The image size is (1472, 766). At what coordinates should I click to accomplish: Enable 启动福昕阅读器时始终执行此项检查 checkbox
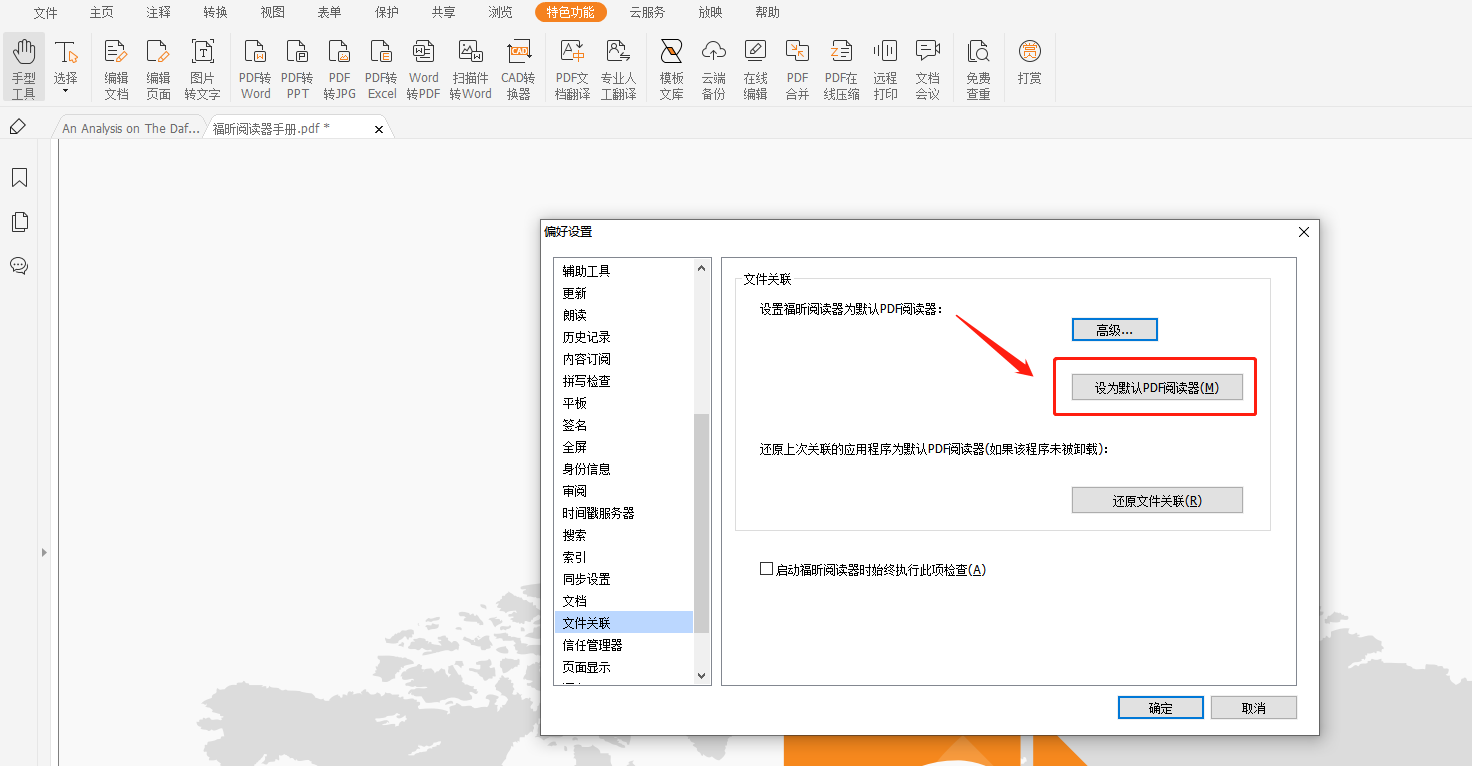coord(767,569)
